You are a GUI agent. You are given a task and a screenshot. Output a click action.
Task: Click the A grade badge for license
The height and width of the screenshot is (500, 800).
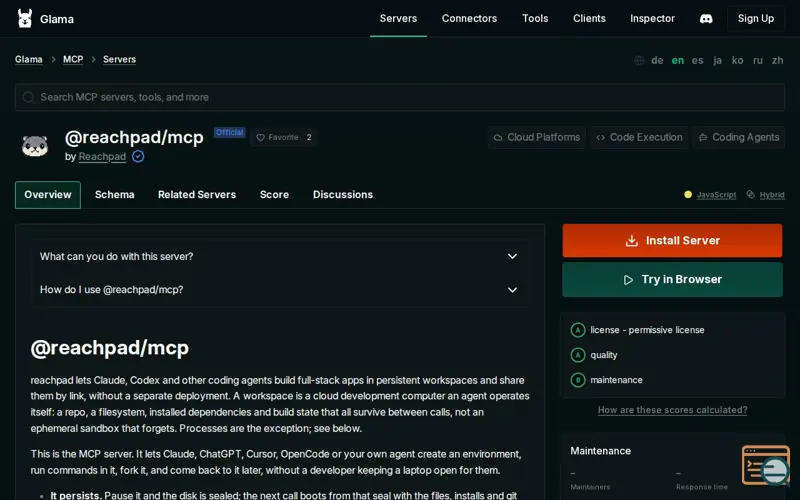578,330
